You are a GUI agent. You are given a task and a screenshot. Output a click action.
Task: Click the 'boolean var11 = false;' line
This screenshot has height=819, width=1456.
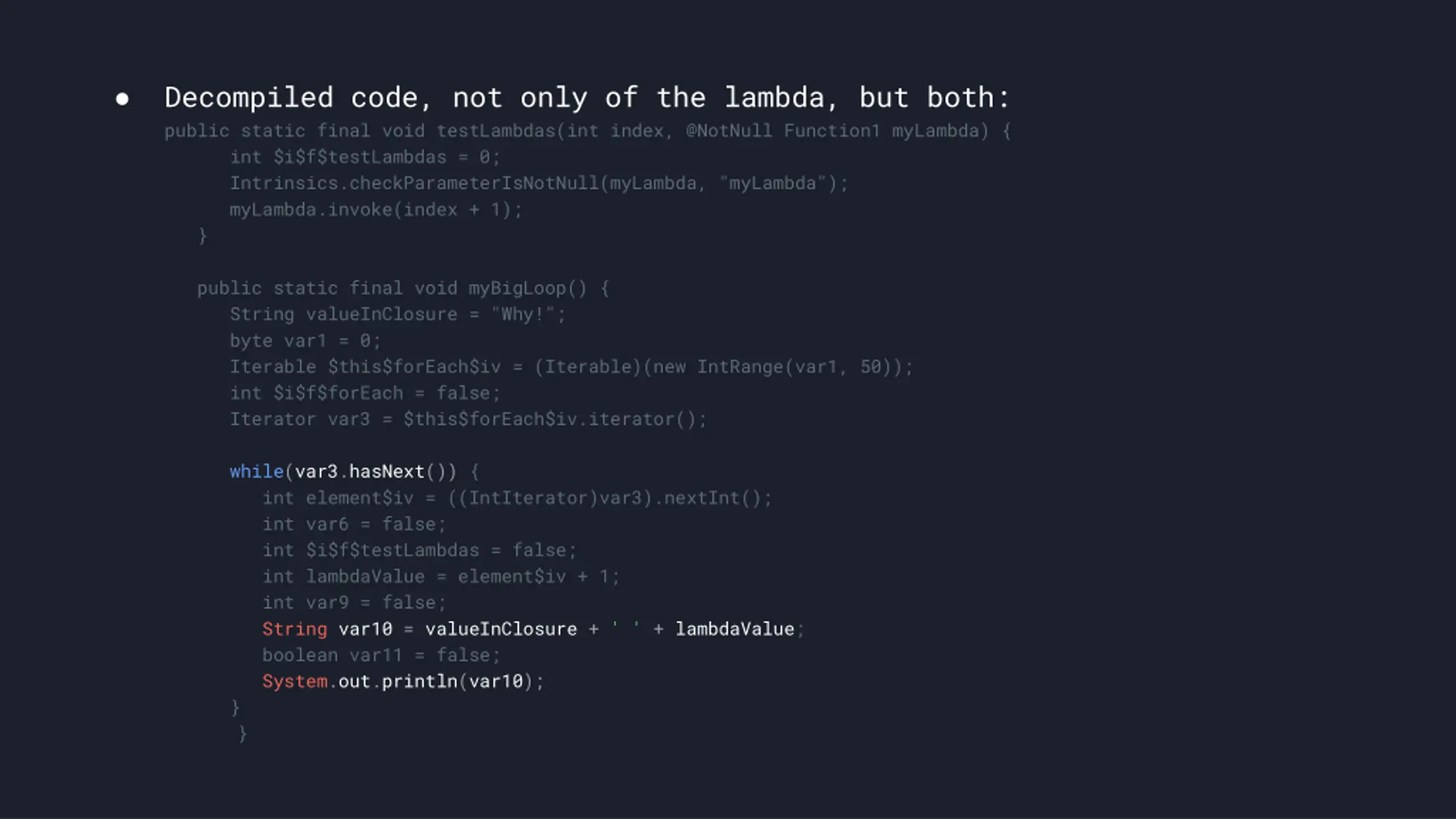381,655
